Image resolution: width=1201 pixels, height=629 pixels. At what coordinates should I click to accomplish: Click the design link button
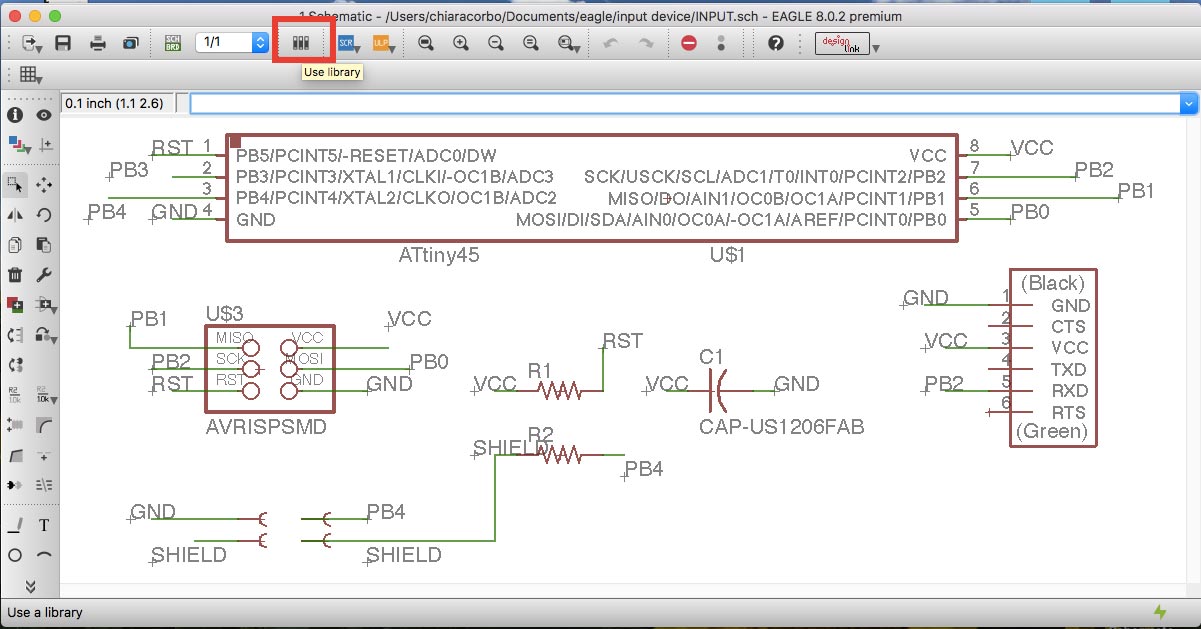(842, 43)
